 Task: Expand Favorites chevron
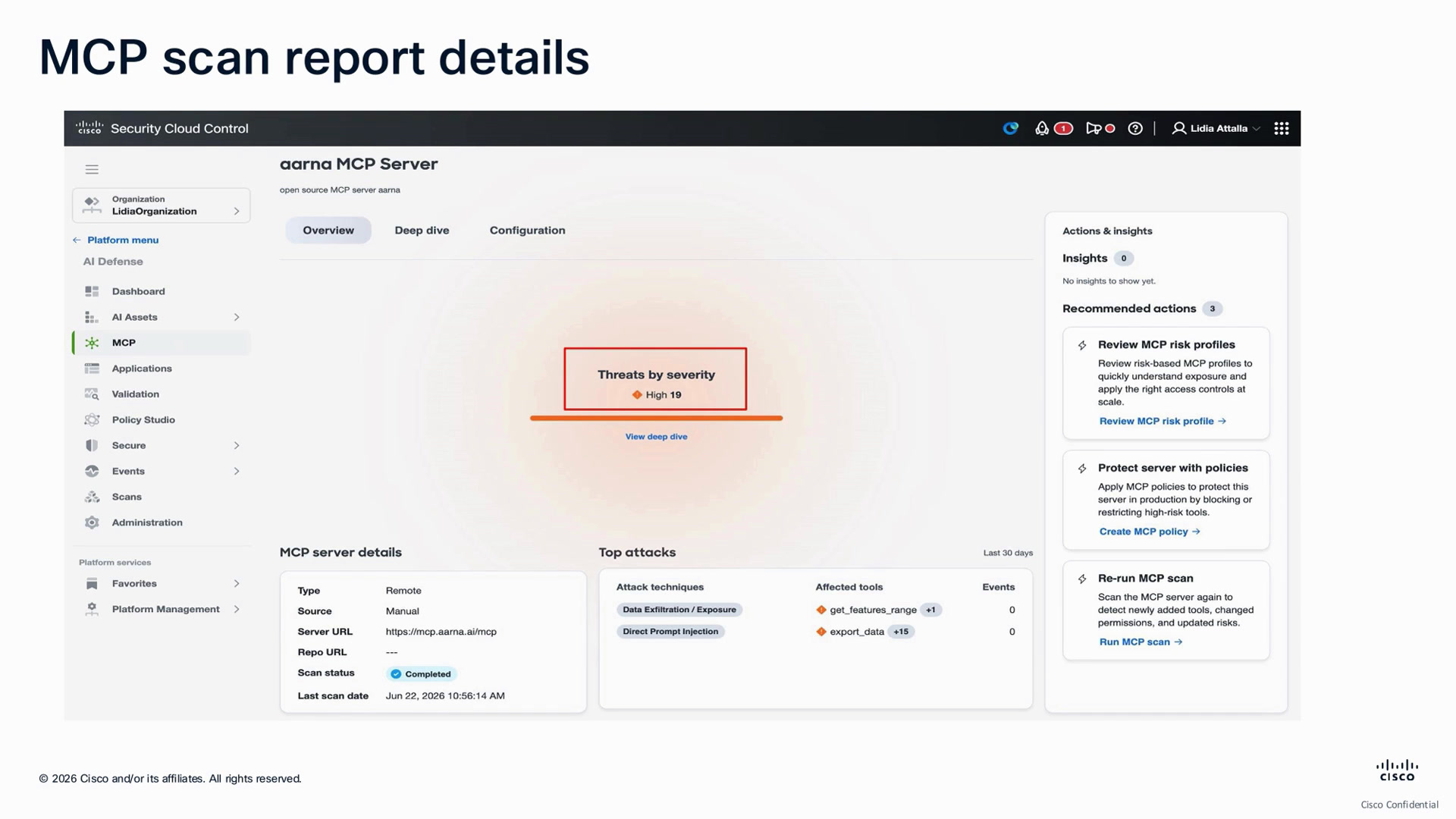237,583
